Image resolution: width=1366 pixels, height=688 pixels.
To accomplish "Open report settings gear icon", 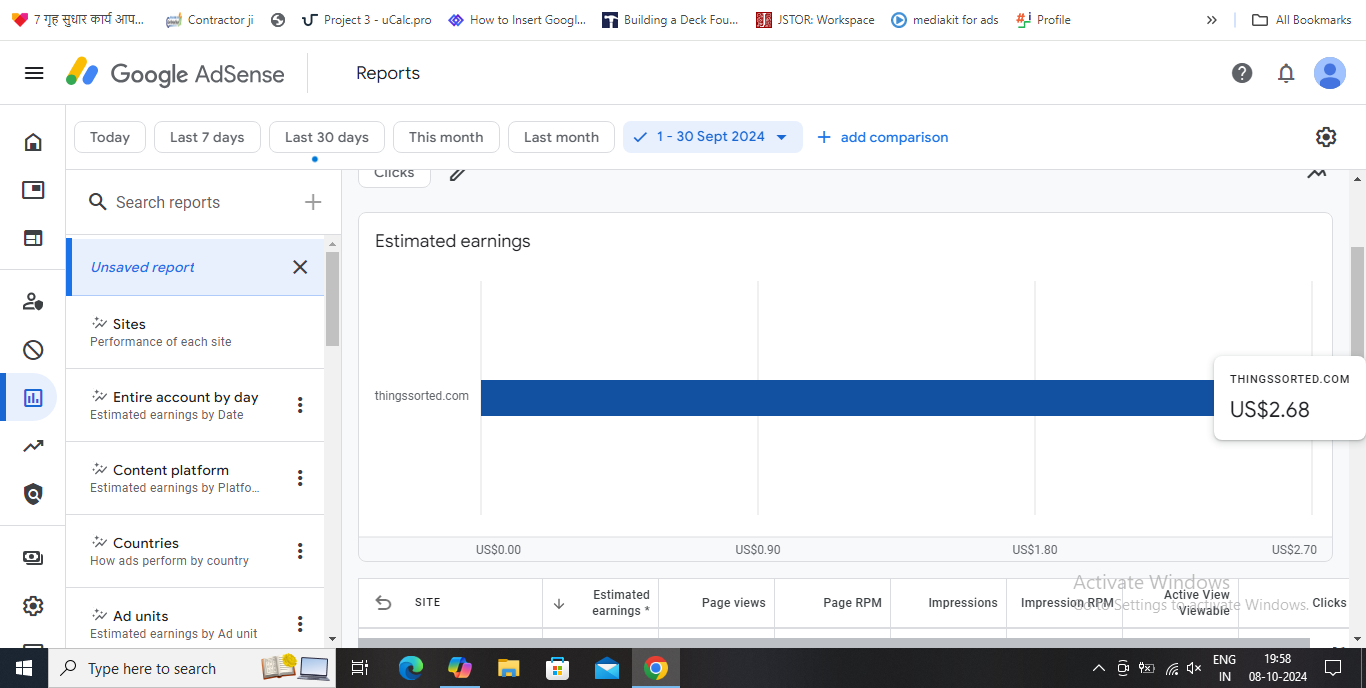I will pyautogui.click(x=1326, y=137).
